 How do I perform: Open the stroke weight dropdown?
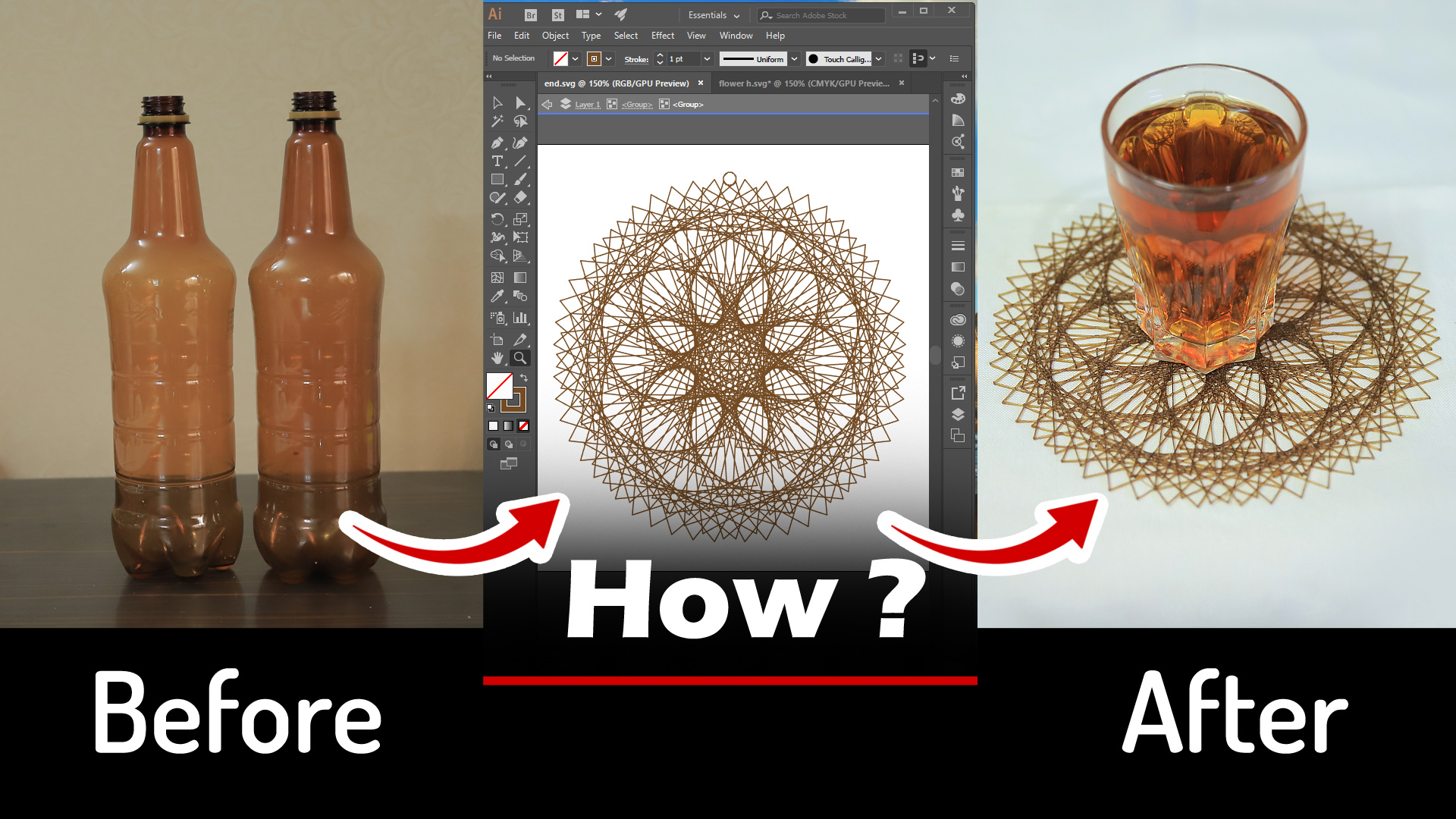coord(707,59)
